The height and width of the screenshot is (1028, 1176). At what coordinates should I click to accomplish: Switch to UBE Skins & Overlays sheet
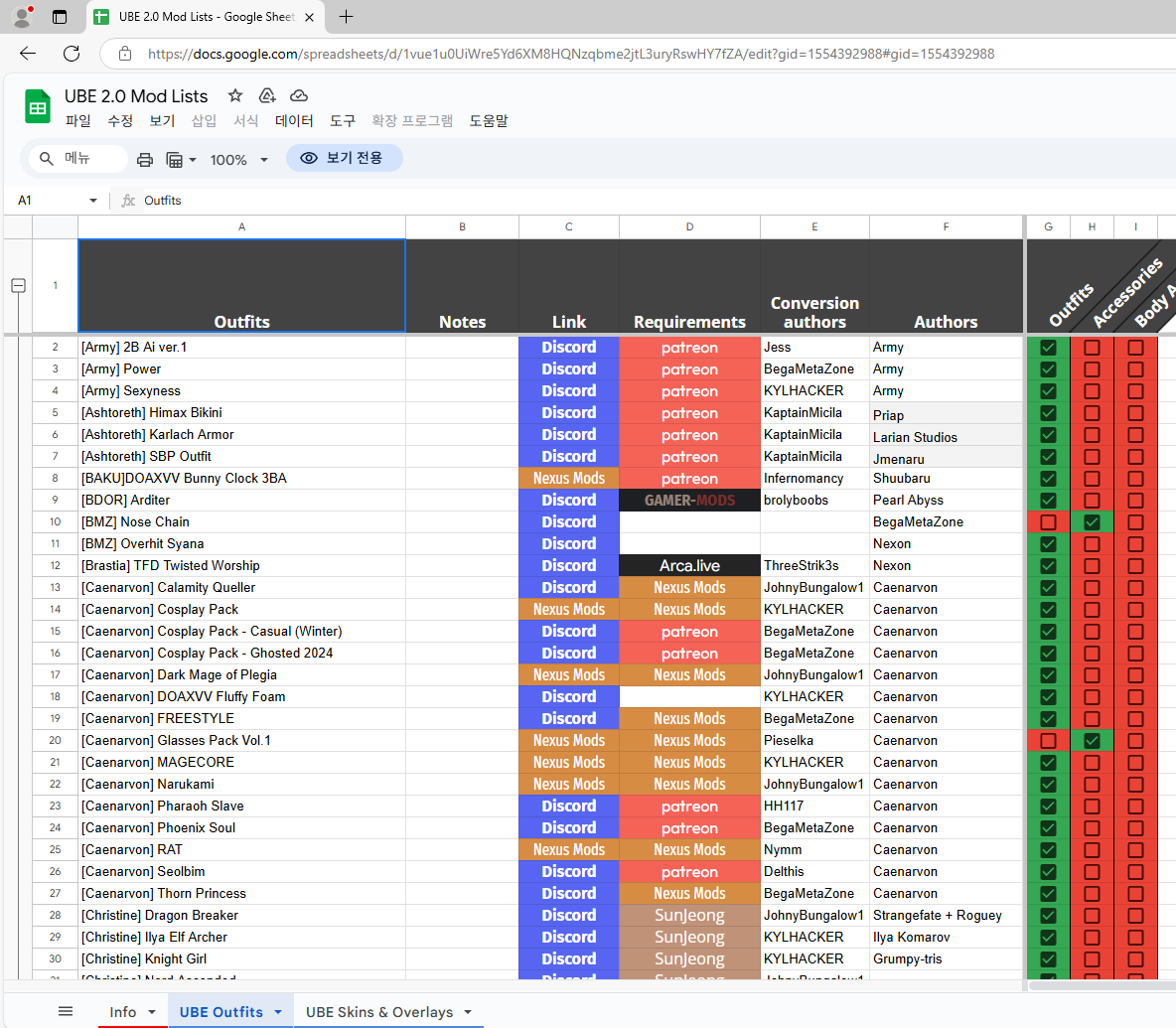379,1012
